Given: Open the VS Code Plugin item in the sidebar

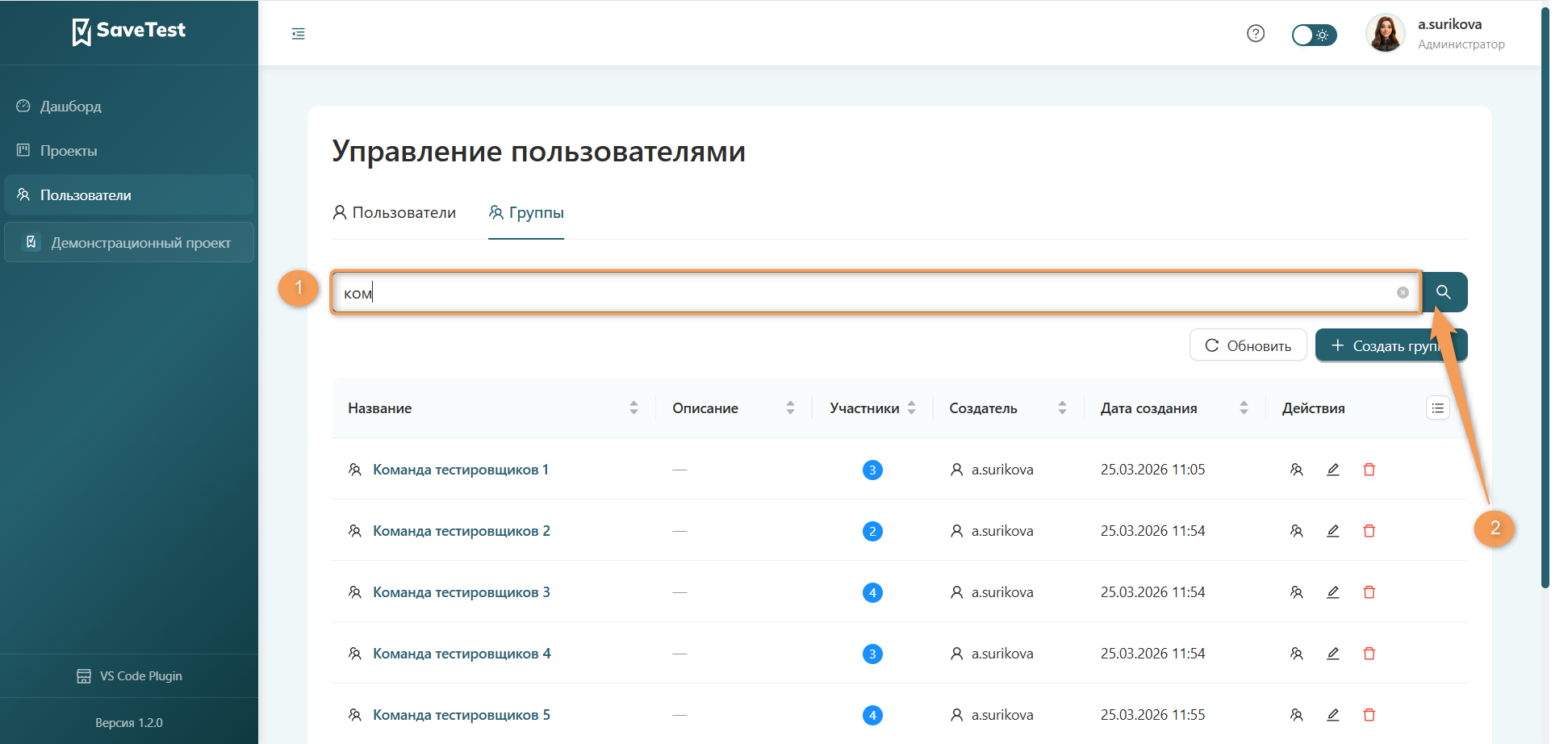Looking at the screenshot, I should click(x=129, y=675).
